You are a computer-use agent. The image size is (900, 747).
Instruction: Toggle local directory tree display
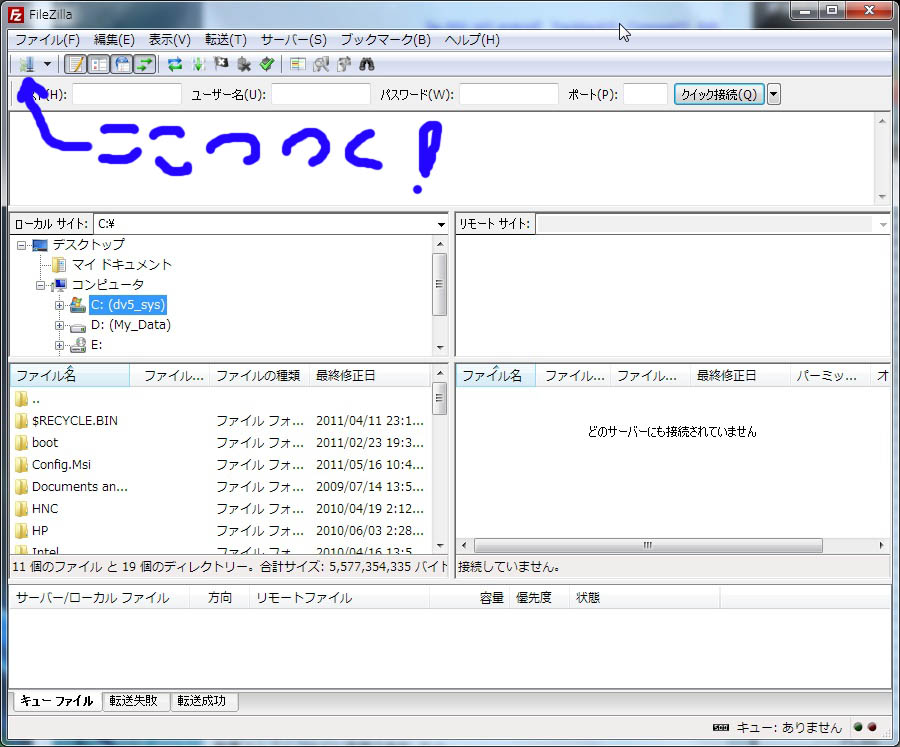coord(99,64)
